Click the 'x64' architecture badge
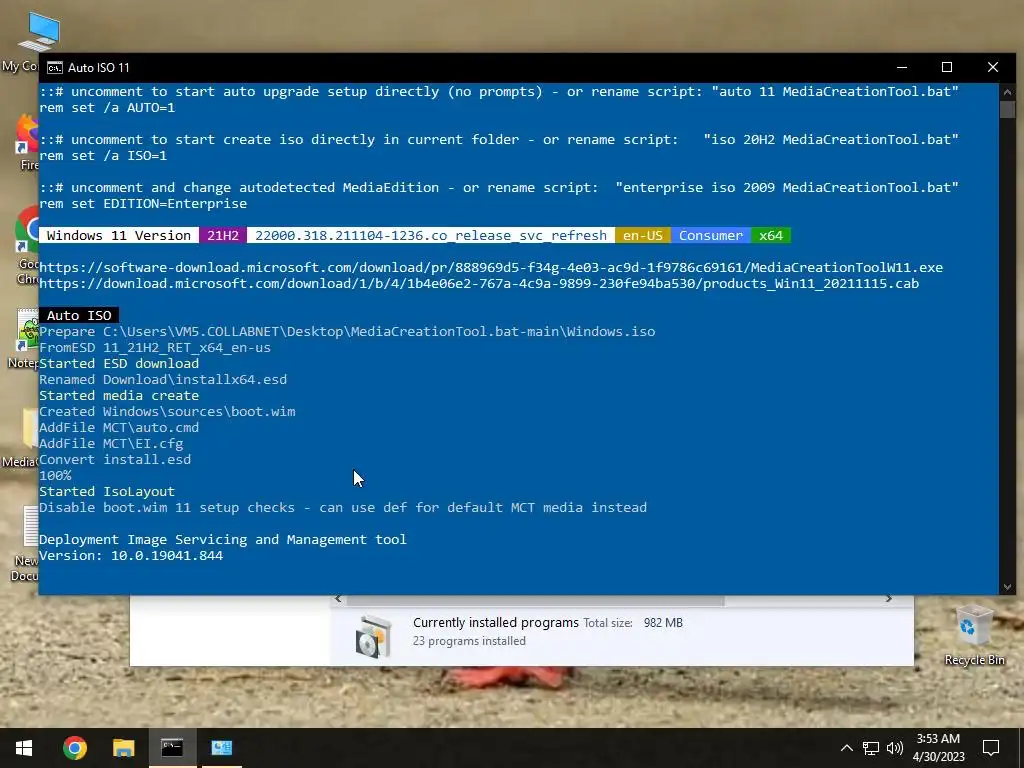The width and height of the screenshot is (1024, 768). [771, 235]
